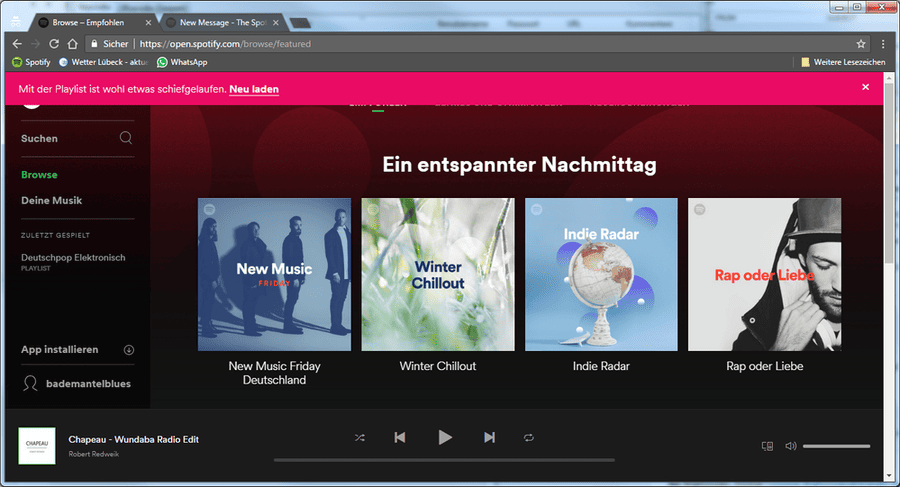Image resolution: width=900 pixels, height=487 pixels.
Task: Open Deutschpop Elektronisch playlist
Action: pos(73,257)
